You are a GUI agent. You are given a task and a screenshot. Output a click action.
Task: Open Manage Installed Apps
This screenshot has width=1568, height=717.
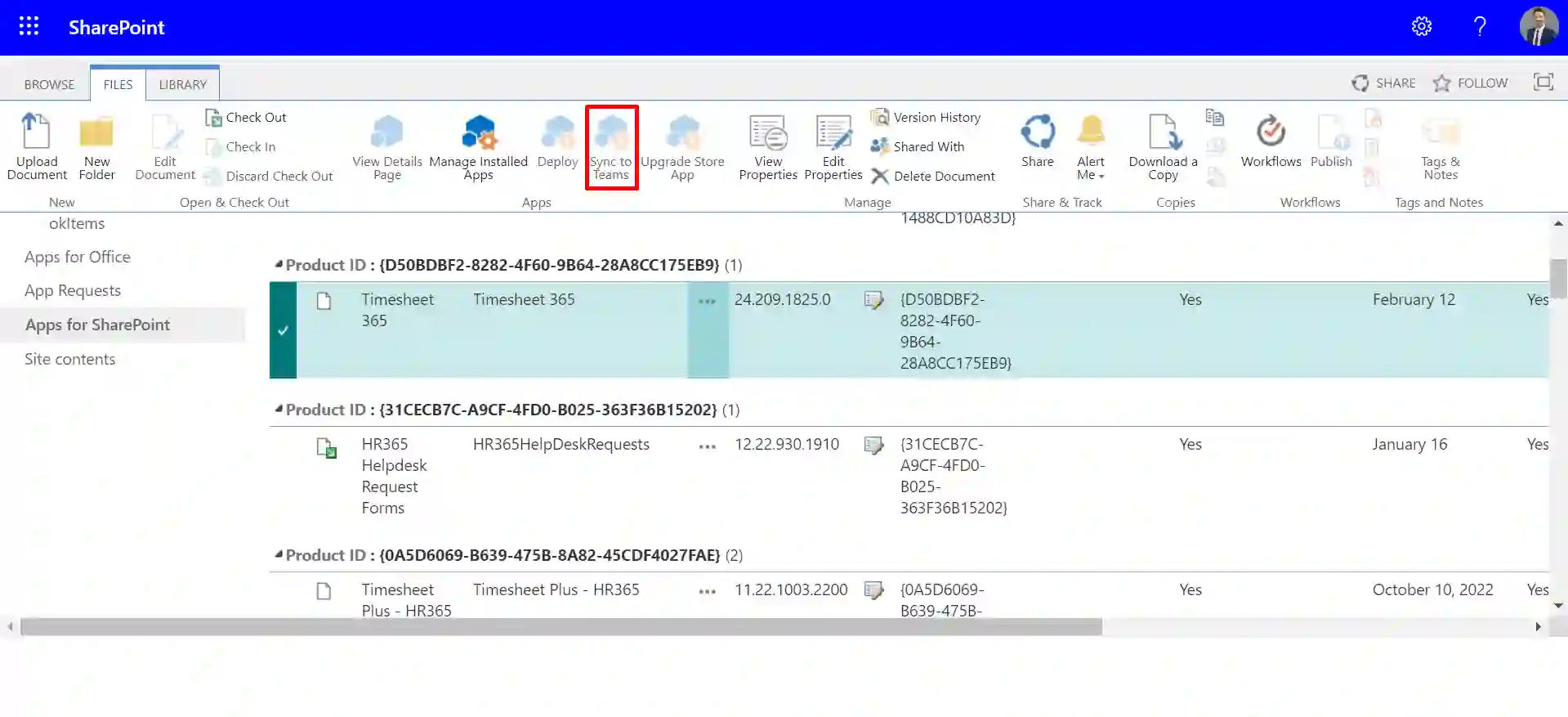point(479,147)
